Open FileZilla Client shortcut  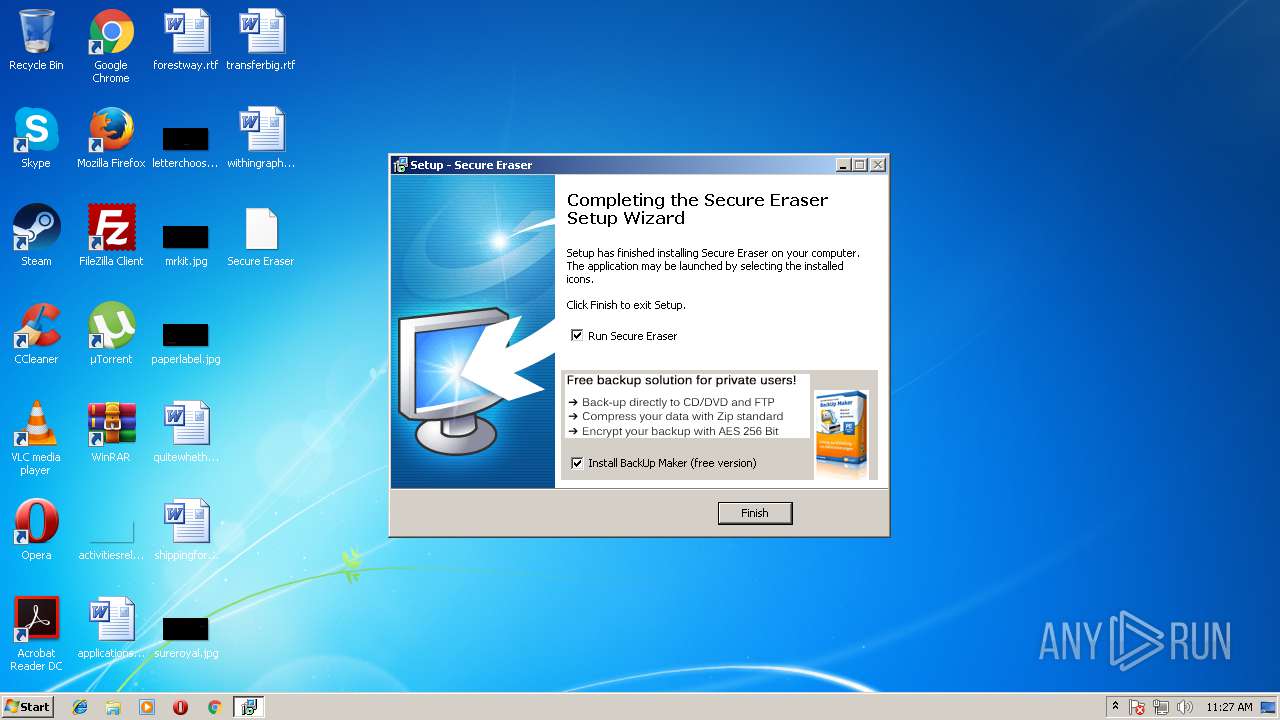click(111, 236)
